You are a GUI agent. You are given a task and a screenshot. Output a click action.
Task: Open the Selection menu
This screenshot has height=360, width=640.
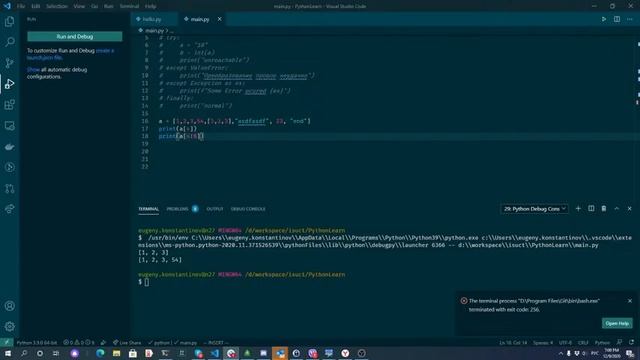57,6
